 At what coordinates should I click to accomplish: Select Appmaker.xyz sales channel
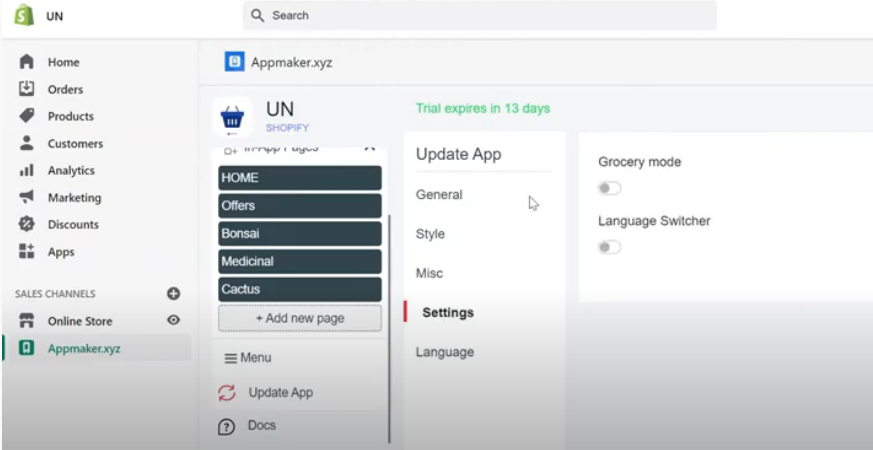(84, 349)
